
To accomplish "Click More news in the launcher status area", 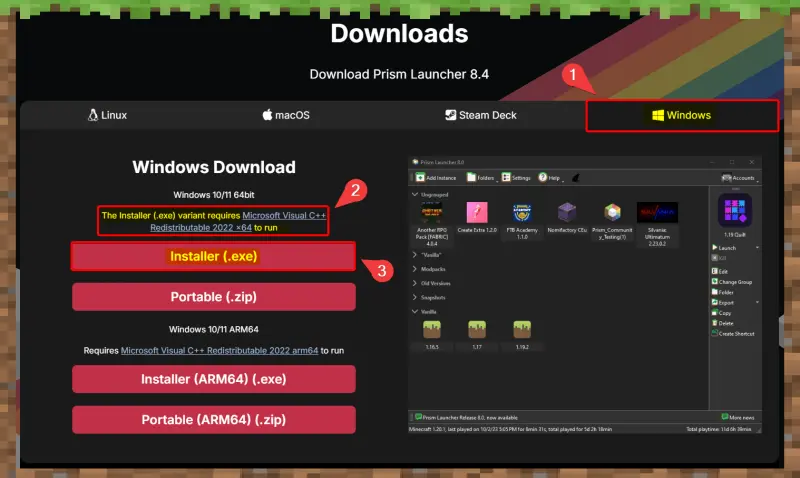I will 738,417.
